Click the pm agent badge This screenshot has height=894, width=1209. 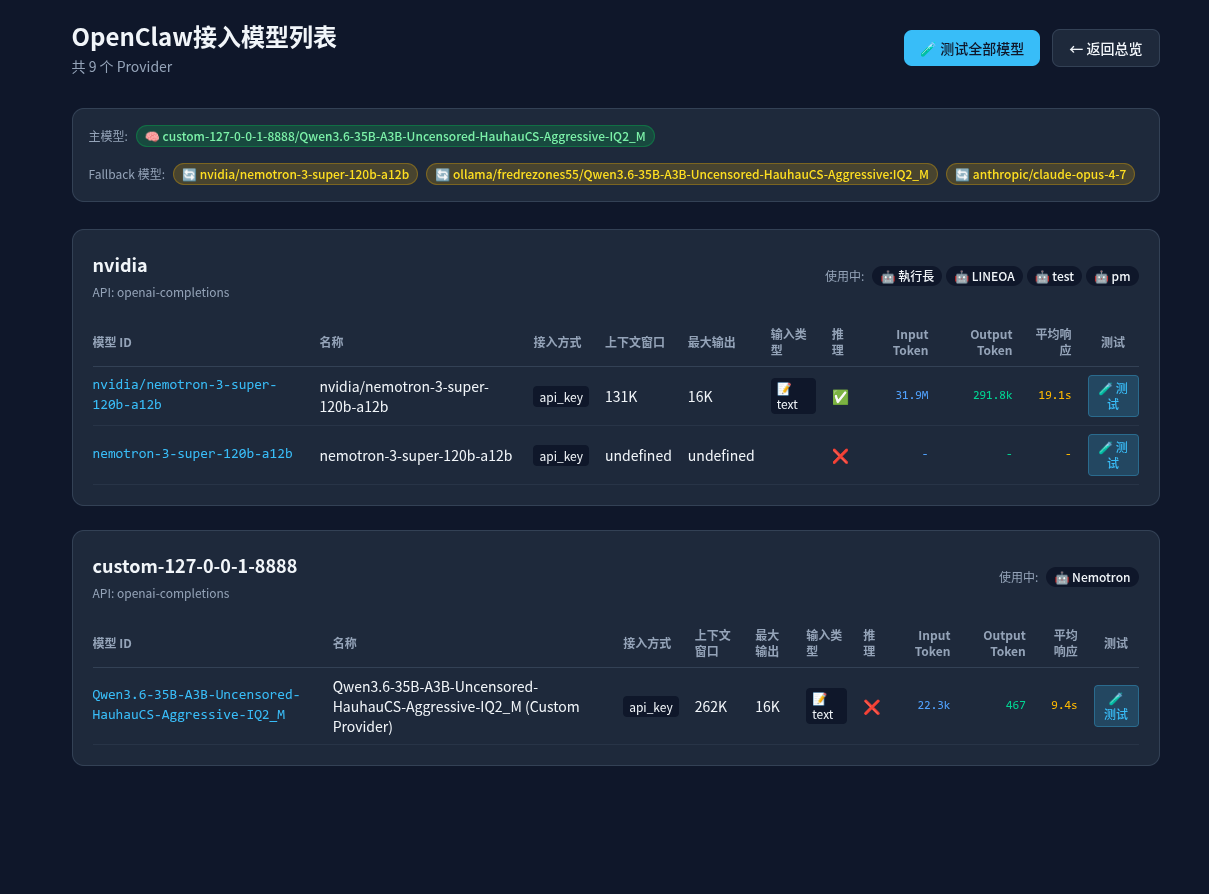point(1112,276)
